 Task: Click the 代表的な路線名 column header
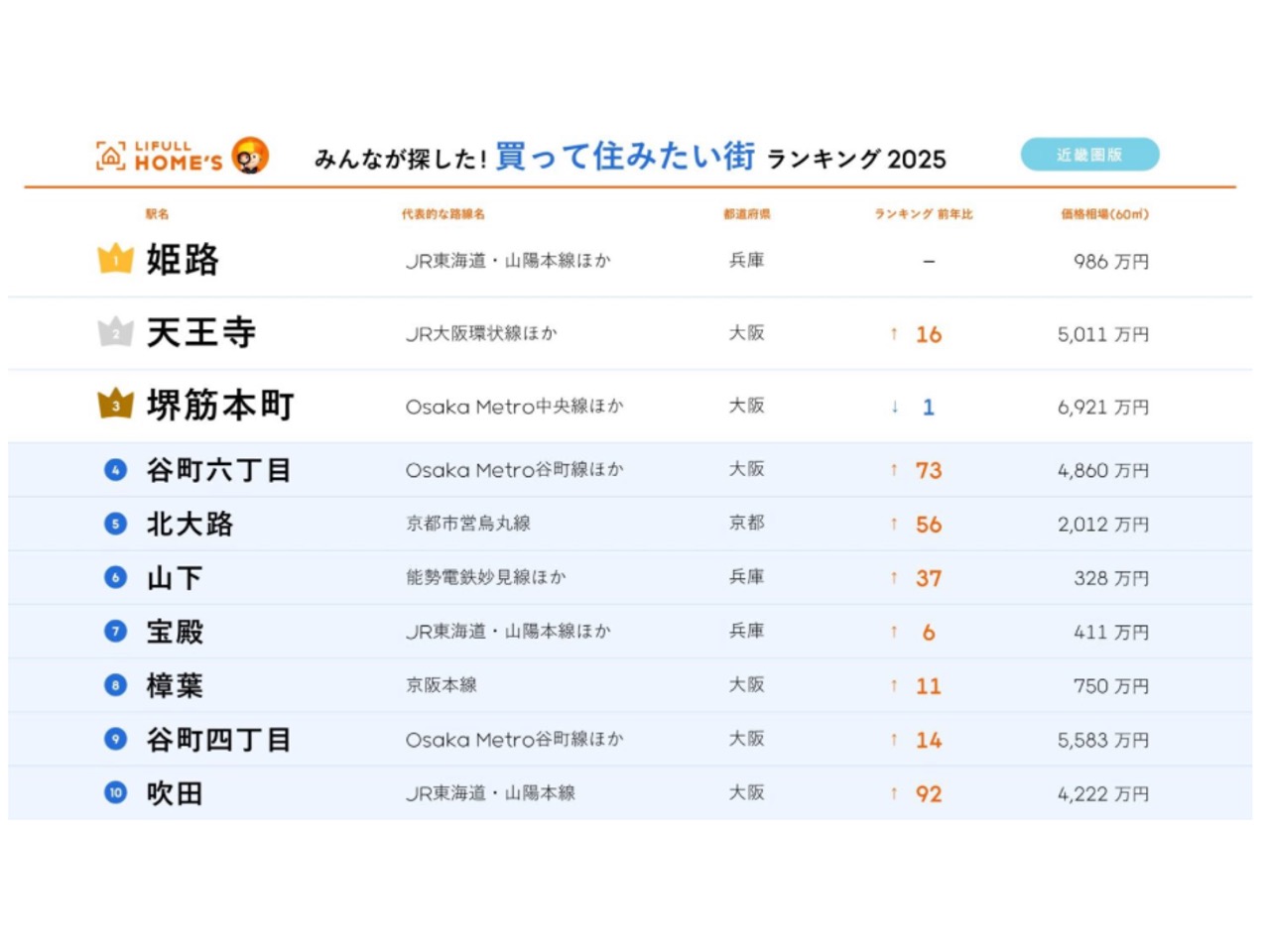[x=443, y=214]
